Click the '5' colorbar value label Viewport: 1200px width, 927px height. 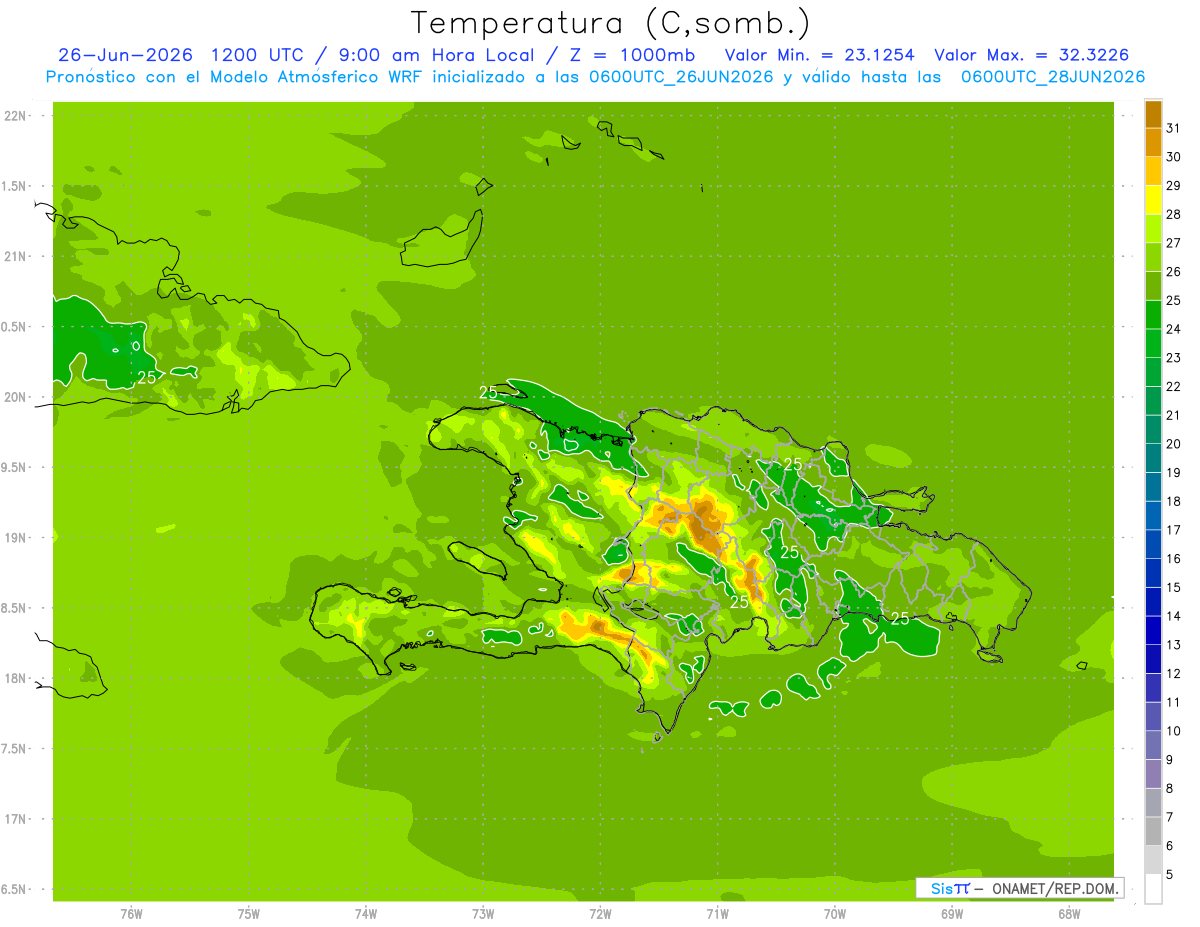(1170, 874)
